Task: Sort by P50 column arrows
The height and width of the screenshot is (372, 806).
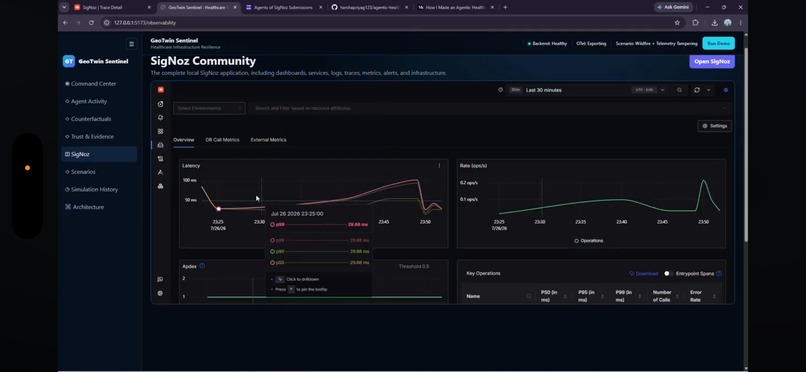Action: click(565, 296)
